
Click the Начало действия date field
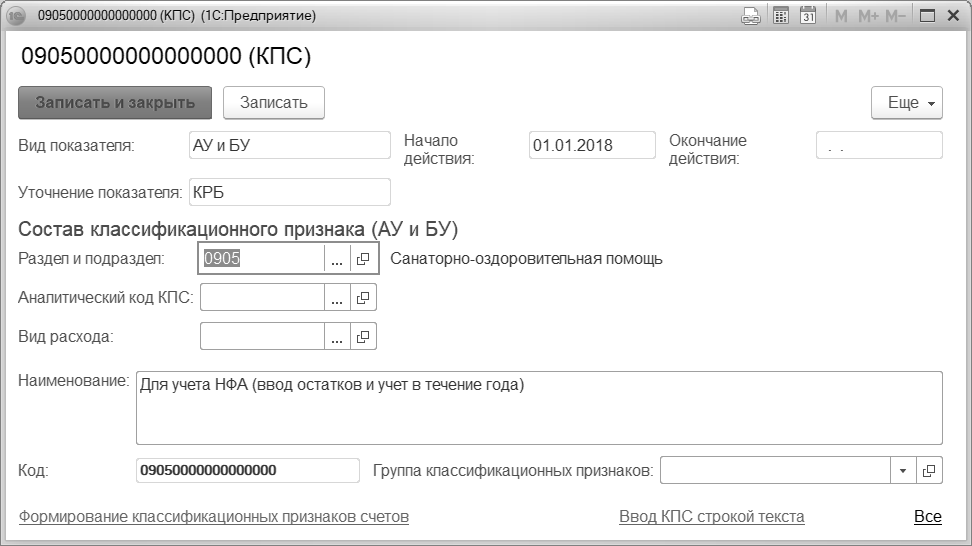click(x=592, y=145)
